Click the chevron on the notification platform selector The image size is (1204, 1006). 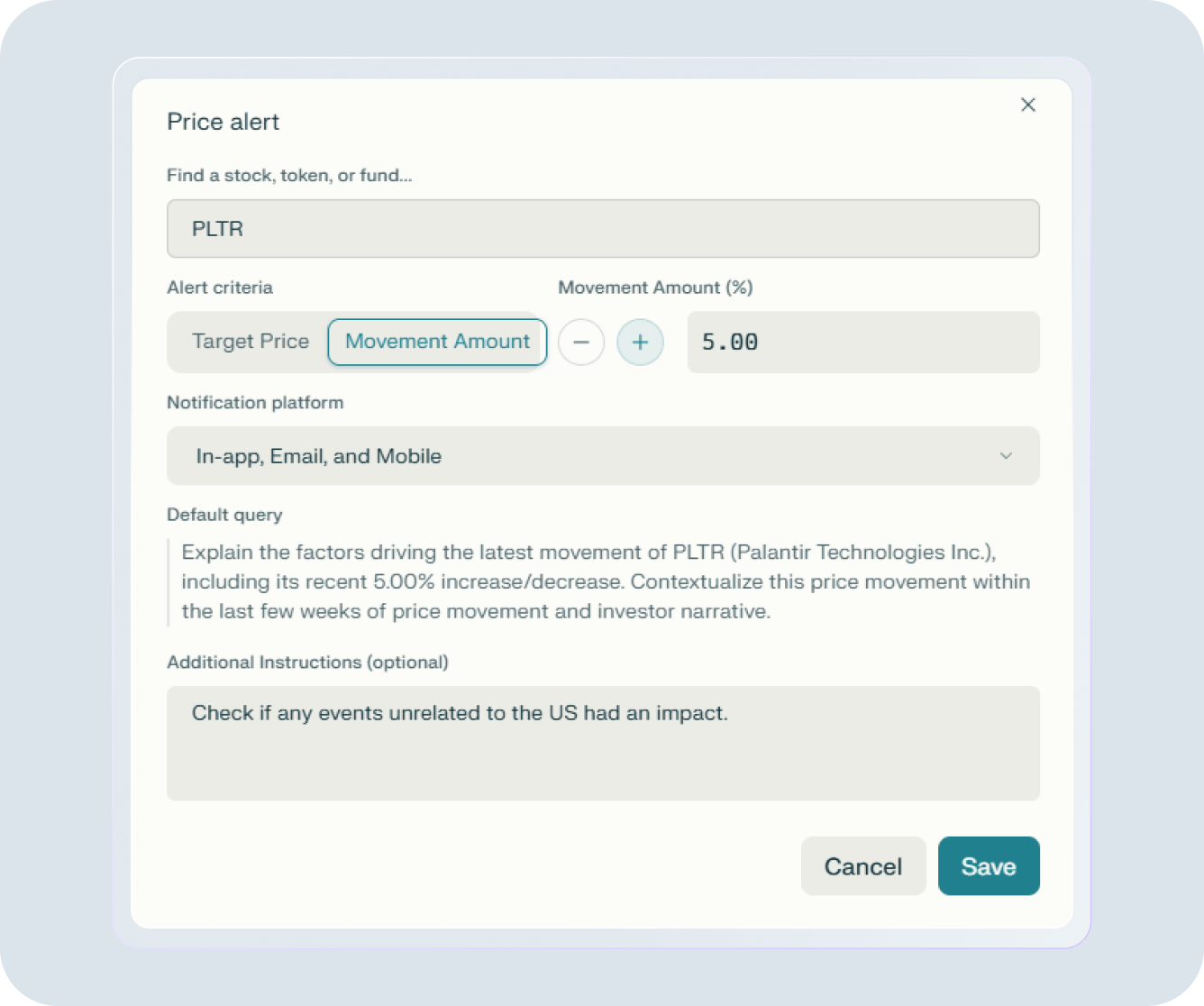1007,456
